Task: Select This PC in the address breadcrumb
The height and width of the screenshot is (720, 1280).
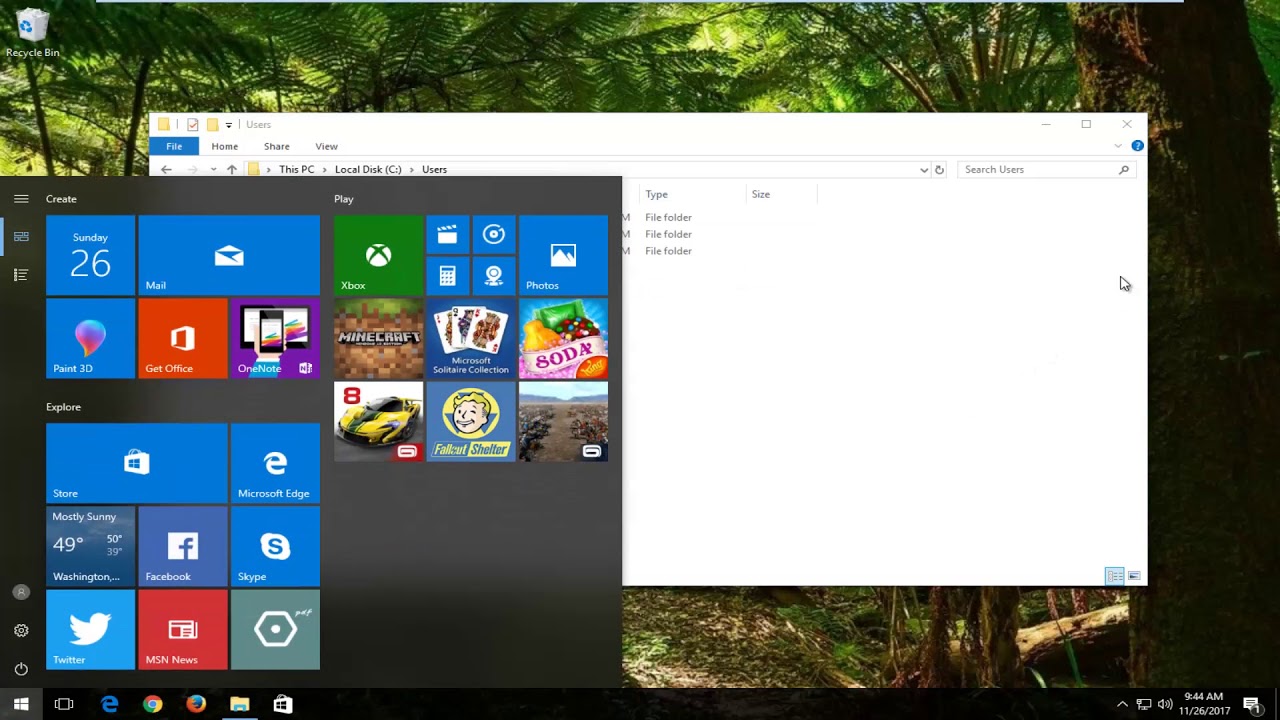Action: point(296,170)
